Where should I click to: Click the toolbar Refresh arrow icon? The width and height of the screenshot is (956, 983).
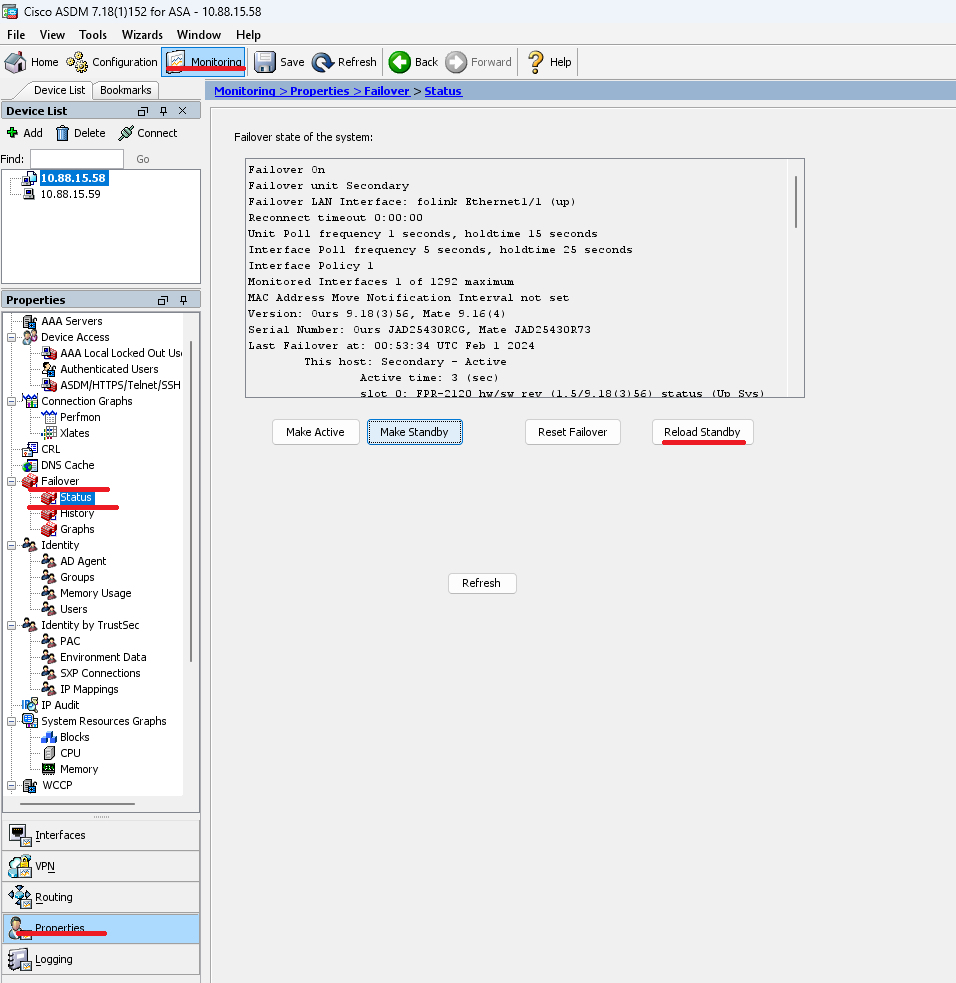(323, 62)
